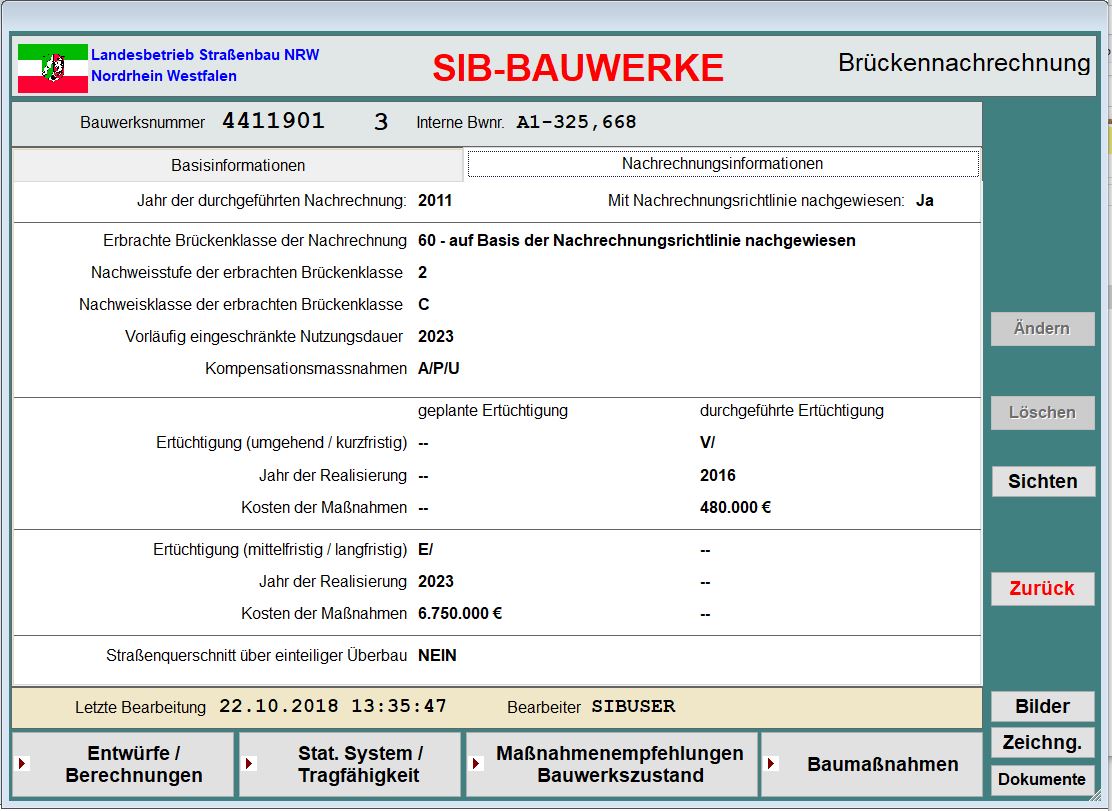Click the Nachweisklasse der erbrachten Brückenklasse label

pyautogui.click(x=241, y=305)
